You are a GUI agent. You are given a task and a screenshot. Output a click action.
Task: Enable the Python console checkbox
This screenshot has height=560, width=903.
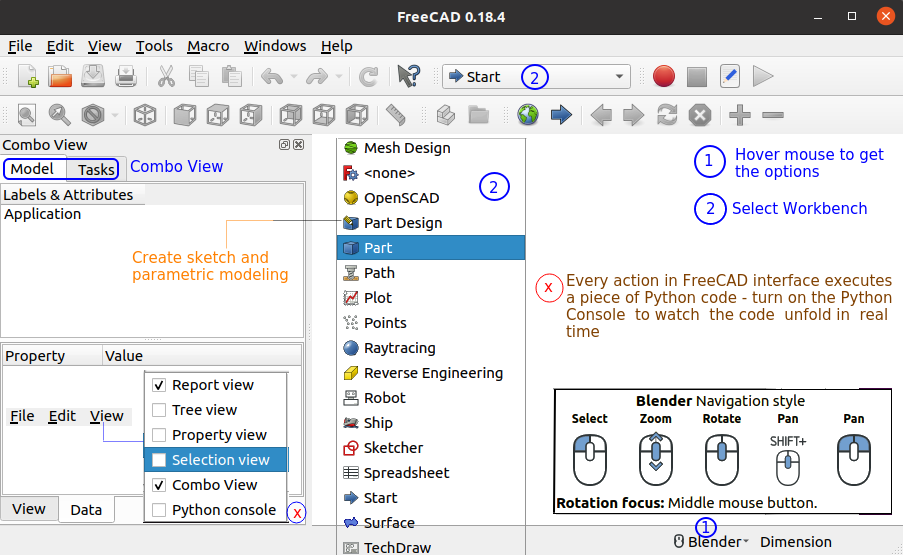point(159,510)
